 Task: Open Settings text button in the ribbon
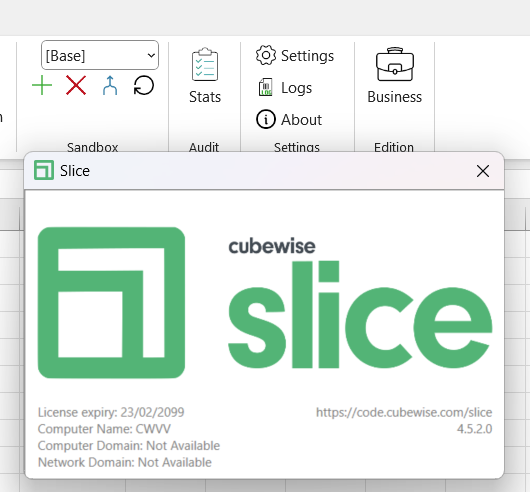(307, 56)
